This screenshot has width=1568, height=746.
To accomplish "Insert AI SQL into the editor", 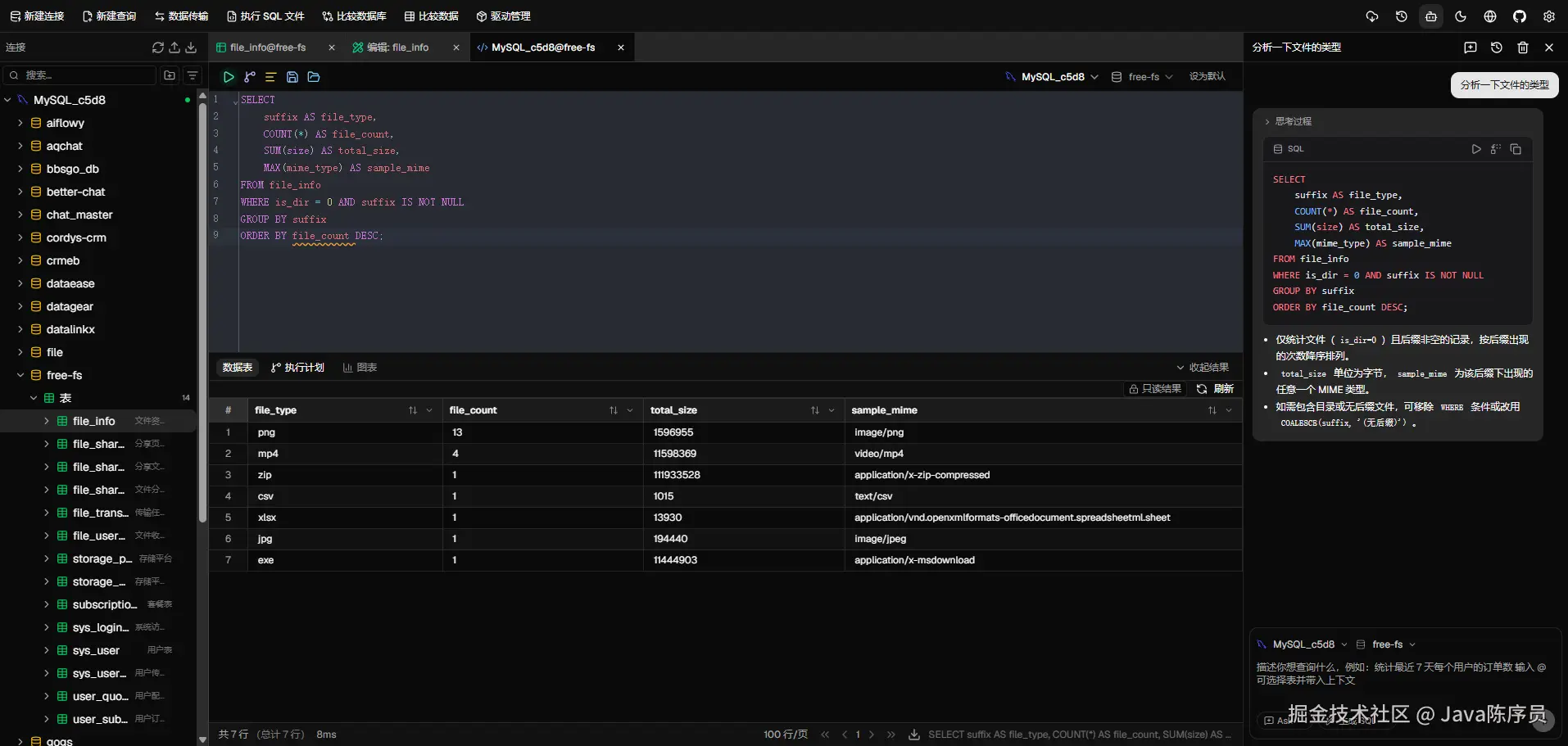I will 1496,149.
